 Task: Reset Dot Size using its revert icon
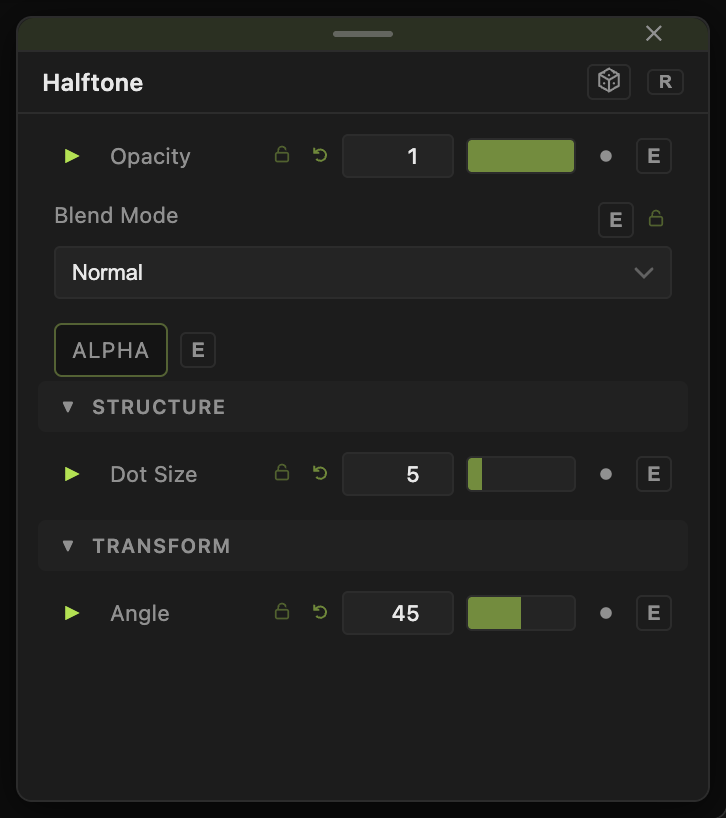(x=320, y=473)
